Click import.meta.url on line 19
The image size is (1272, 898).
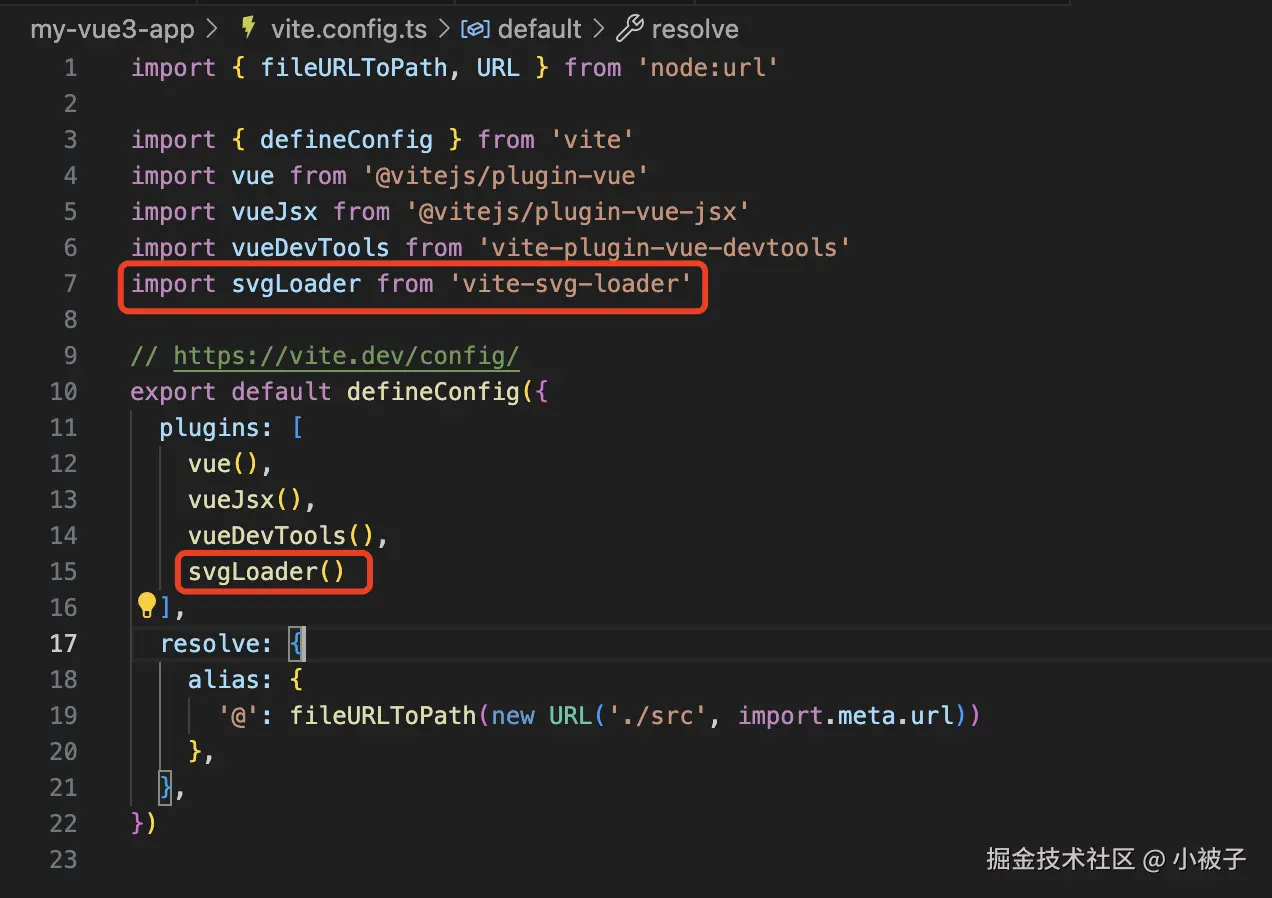(x=849, y=716)
